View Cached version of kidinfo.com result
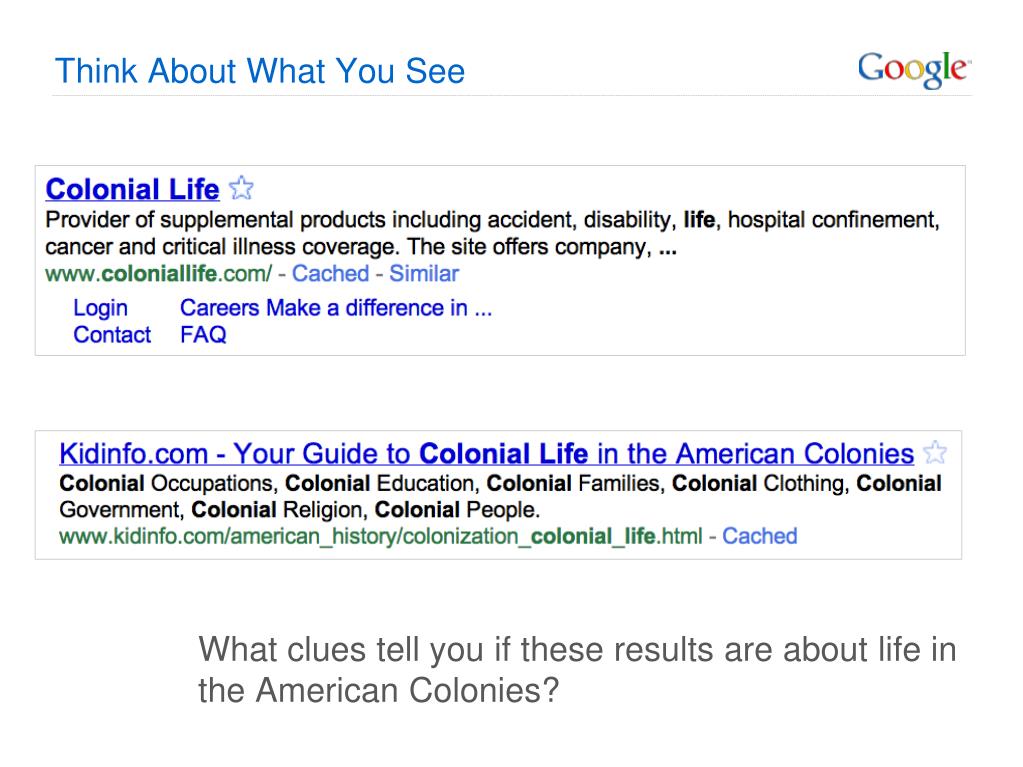1023x767 pixels. [x=759, y=536]
